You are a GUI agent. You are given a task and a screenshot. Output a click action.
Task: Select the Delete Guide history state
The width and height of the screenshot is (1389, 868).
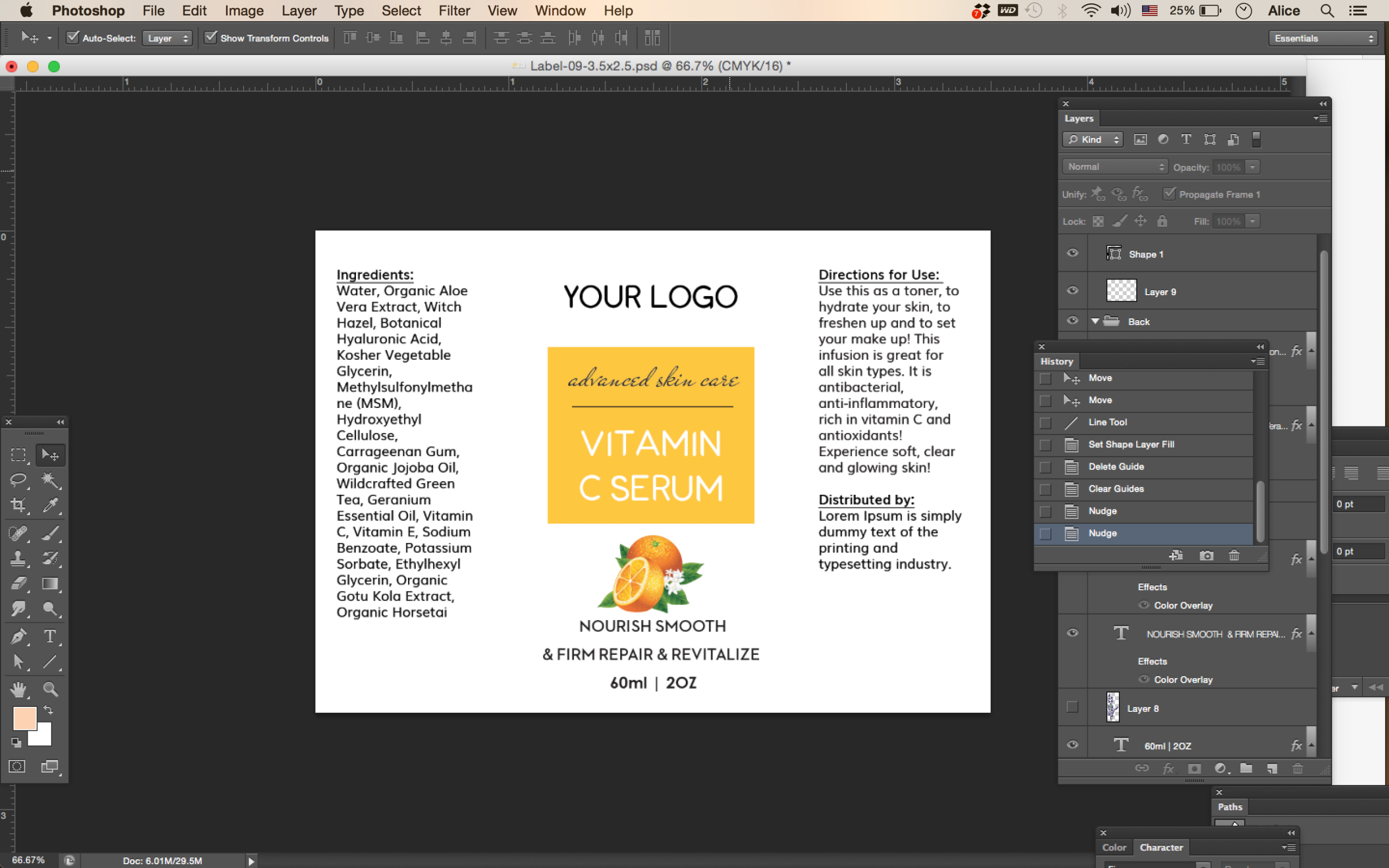1144,467
